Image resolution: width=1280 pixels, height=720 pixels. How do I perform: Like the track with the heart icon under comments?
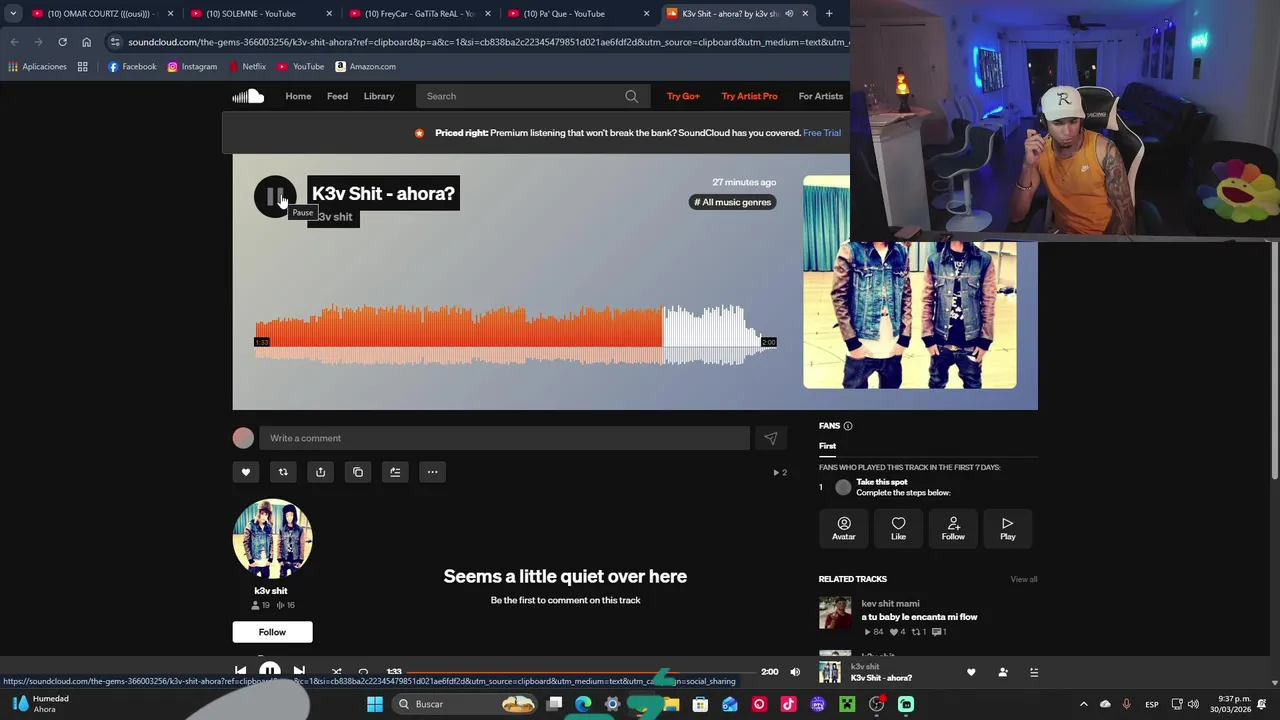245,472
